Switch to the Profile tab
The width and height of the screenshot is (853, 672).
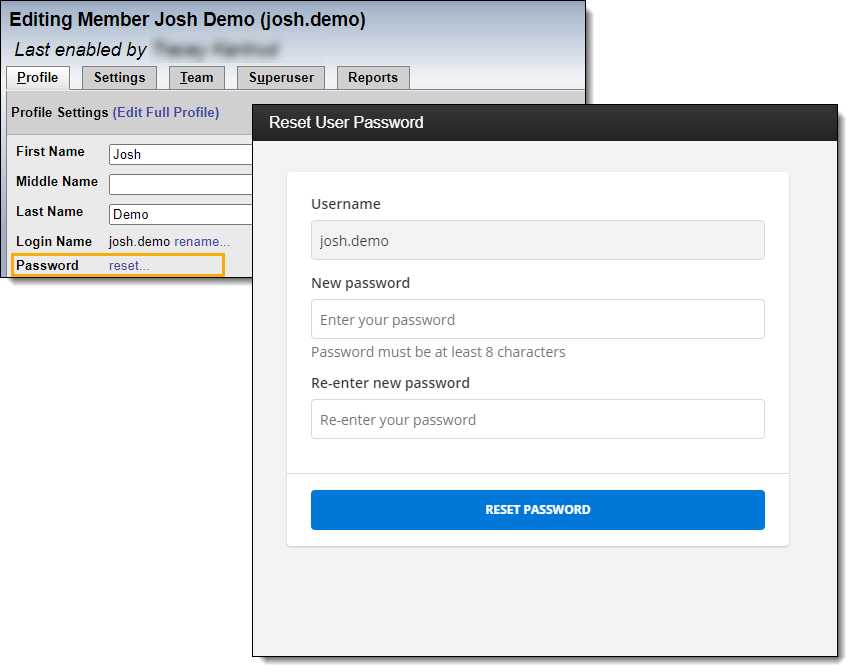38,78
